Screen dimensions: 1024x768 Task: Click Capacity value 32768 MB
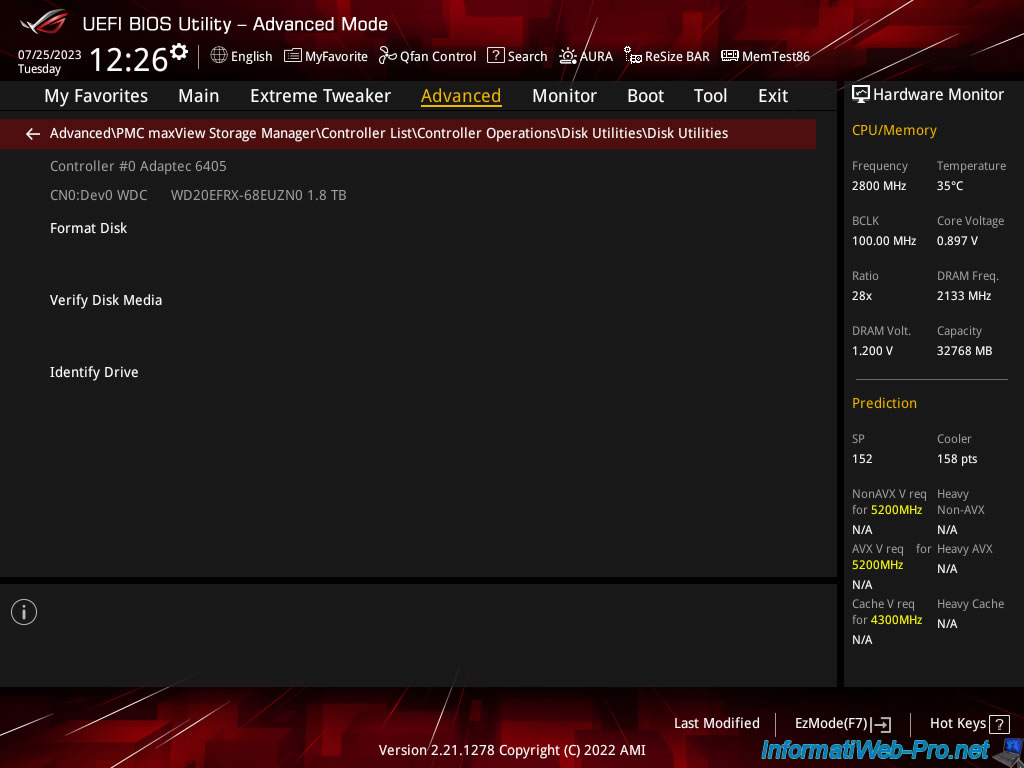(964, 351)
